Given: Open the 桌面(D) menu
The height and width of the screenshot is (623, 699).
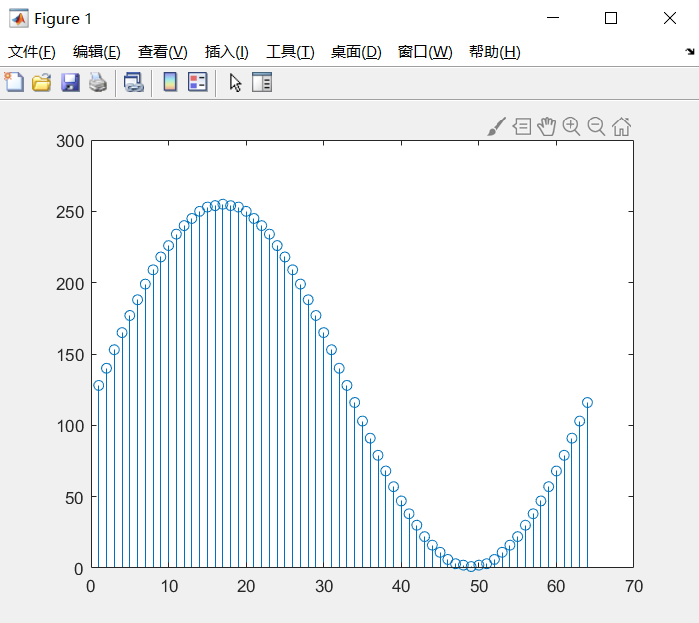Looking at the screenshot, I should (356, 52).
